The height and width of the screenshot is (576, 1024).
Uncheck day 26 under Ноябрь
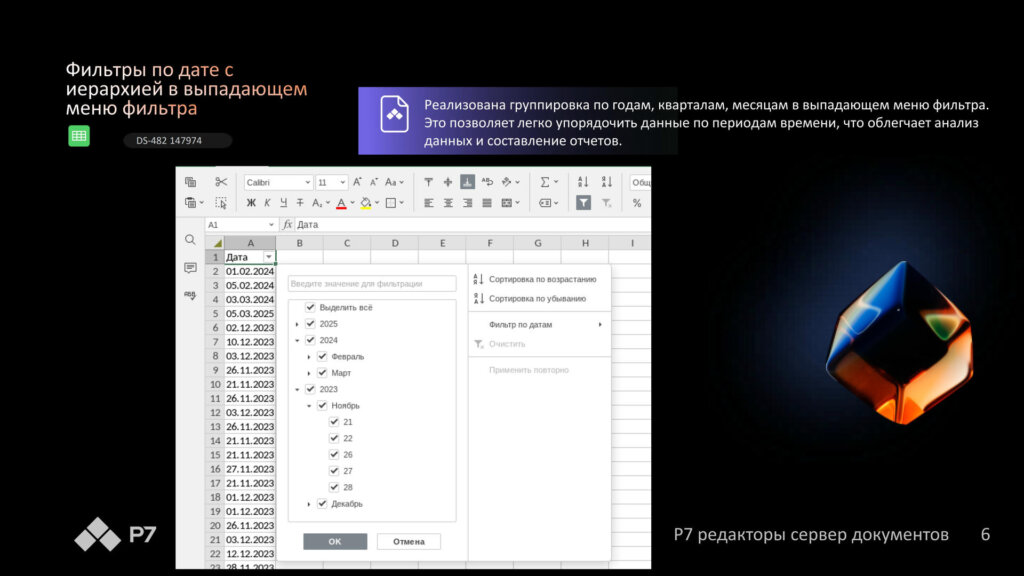(x=334, y=455)
